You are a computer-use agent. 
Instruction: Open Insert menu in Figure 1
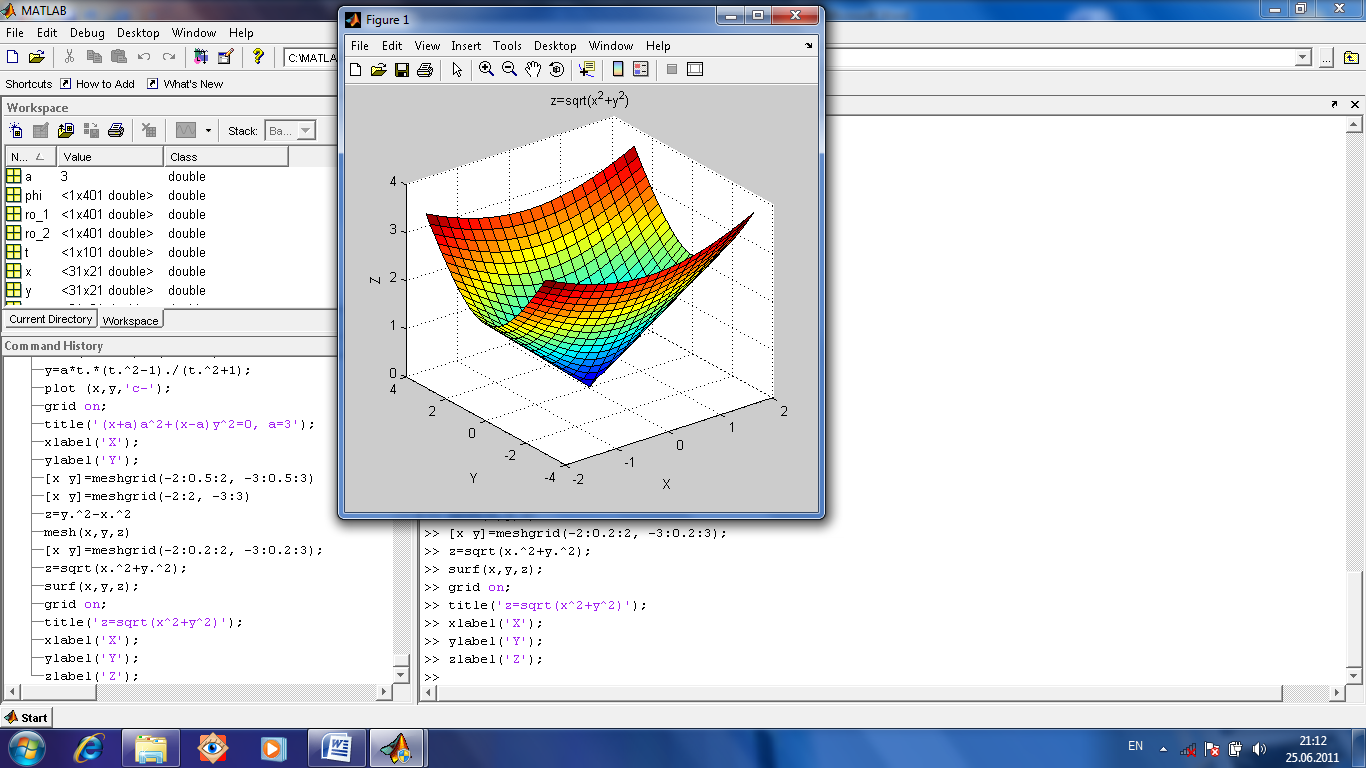pyautogui.click(x=466, y=46)
